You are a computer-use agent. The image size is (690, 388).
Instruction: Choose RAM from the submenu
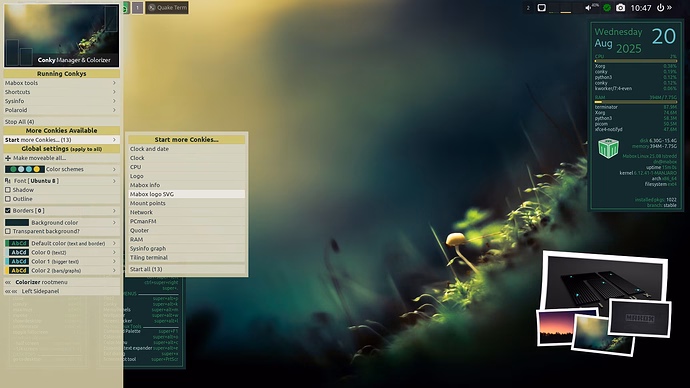pos(187,239)
